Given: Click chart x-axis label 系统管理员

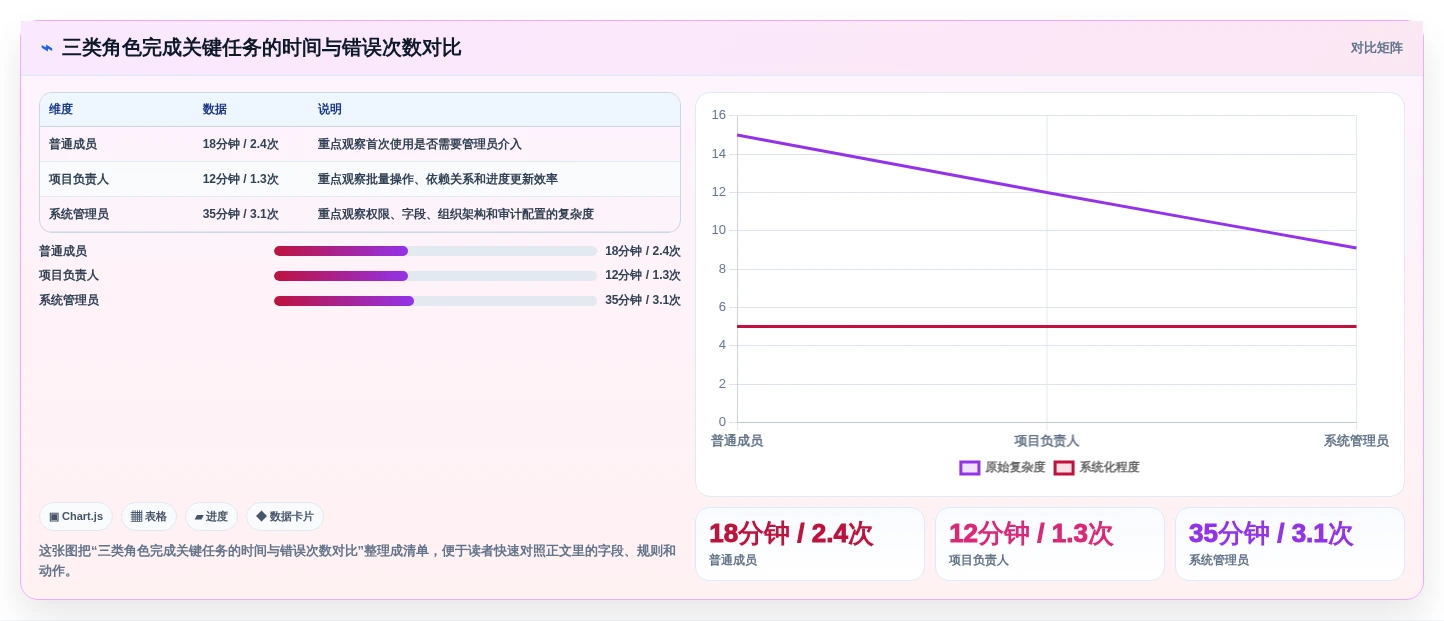Looking at the screenshot, I should click(x=1356, y=441).
